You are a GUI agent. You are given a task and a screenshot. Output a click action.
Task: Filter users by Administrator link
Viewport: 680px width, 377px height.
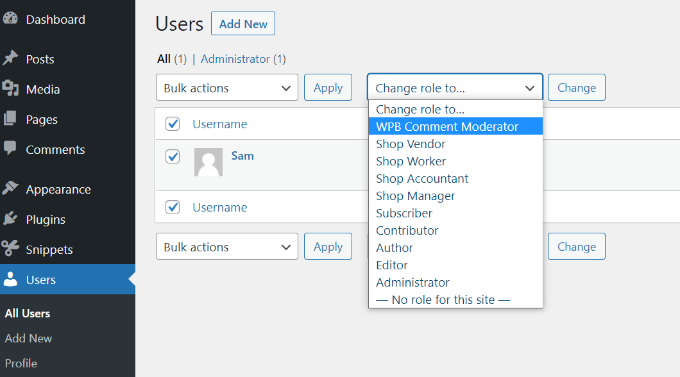tap(235, 59)
